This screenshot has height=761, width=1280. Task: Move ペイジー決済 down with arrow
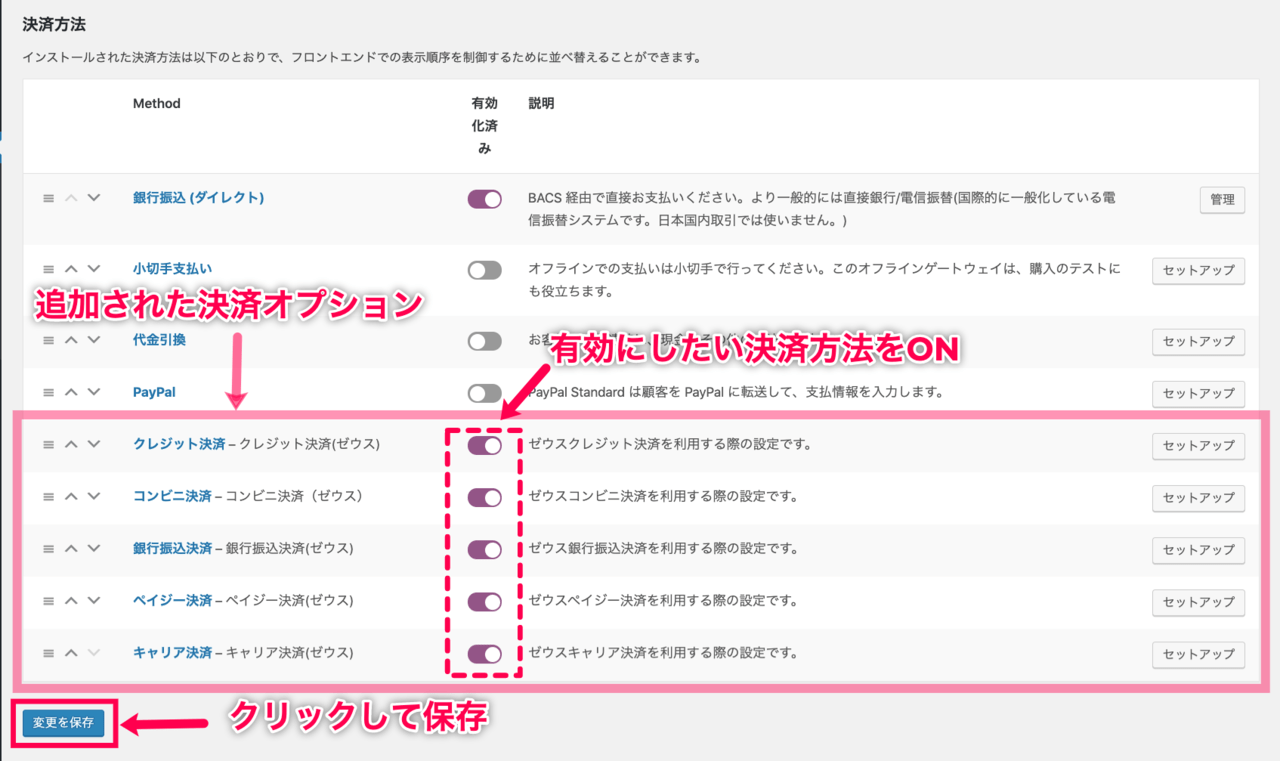pyautogui.click(x=94, y=600)
